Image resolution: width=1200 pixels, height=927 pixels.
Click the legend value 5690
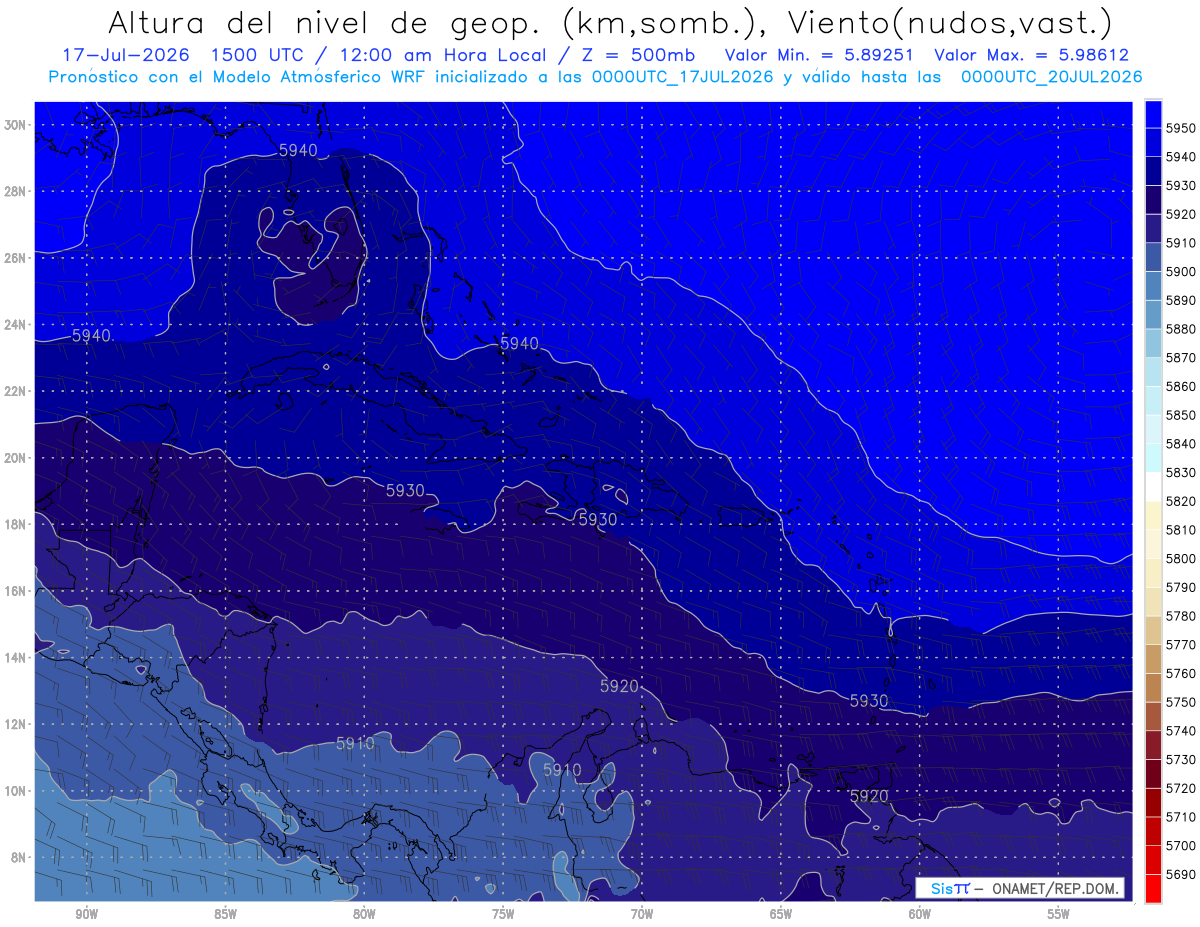(1181, 874)
